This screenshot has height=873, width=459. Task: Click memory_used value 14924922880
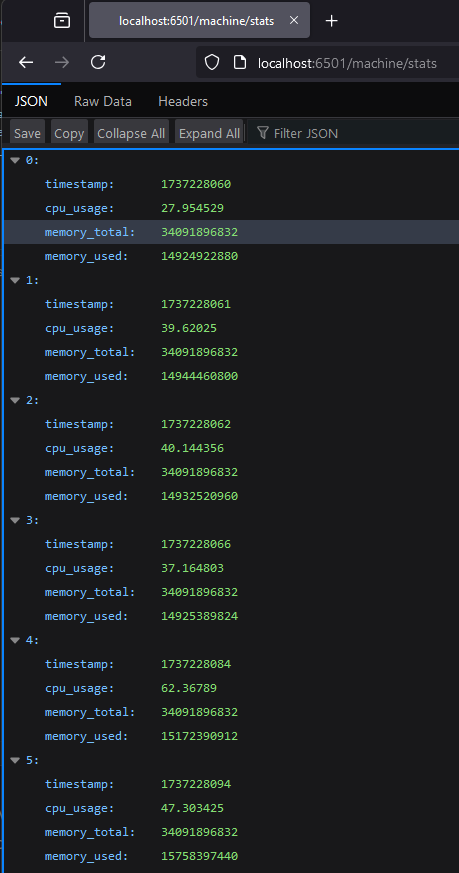click(x=199, y=256)
